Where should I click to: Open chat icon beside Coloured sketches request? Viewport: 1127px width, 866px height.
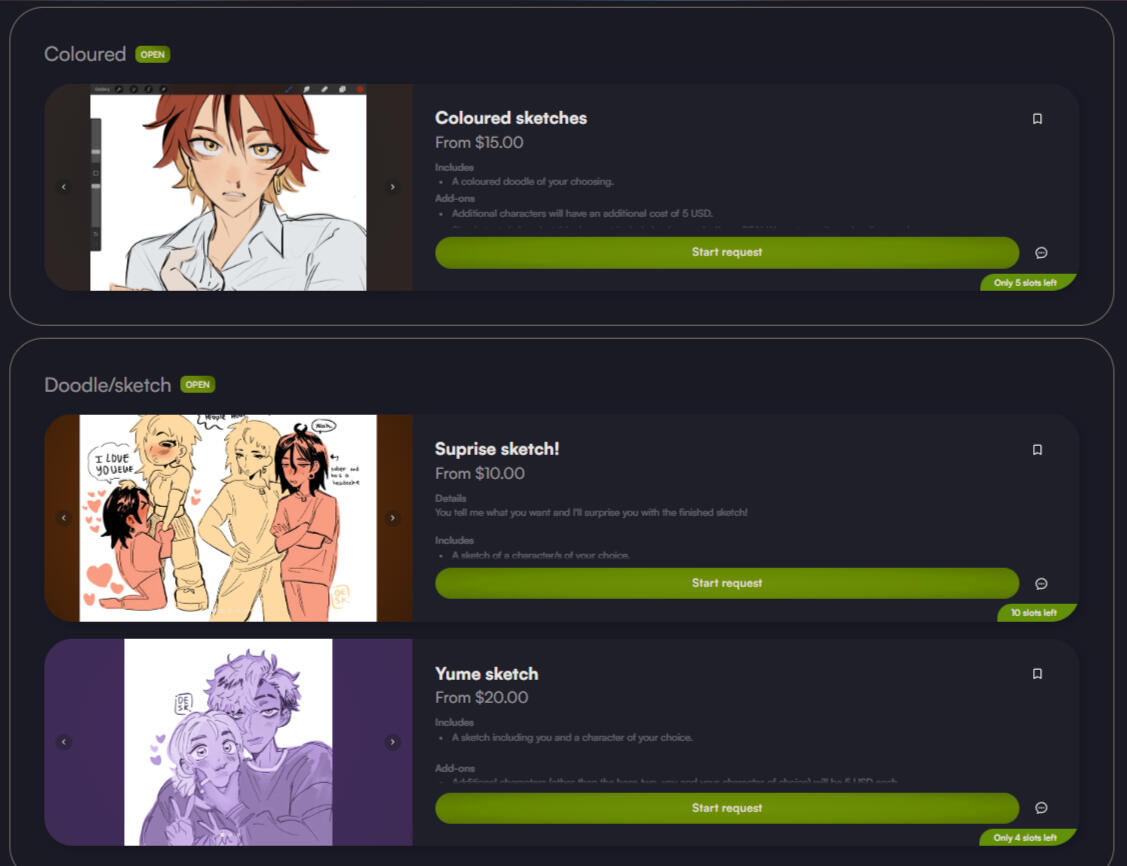pos(1041,253)
